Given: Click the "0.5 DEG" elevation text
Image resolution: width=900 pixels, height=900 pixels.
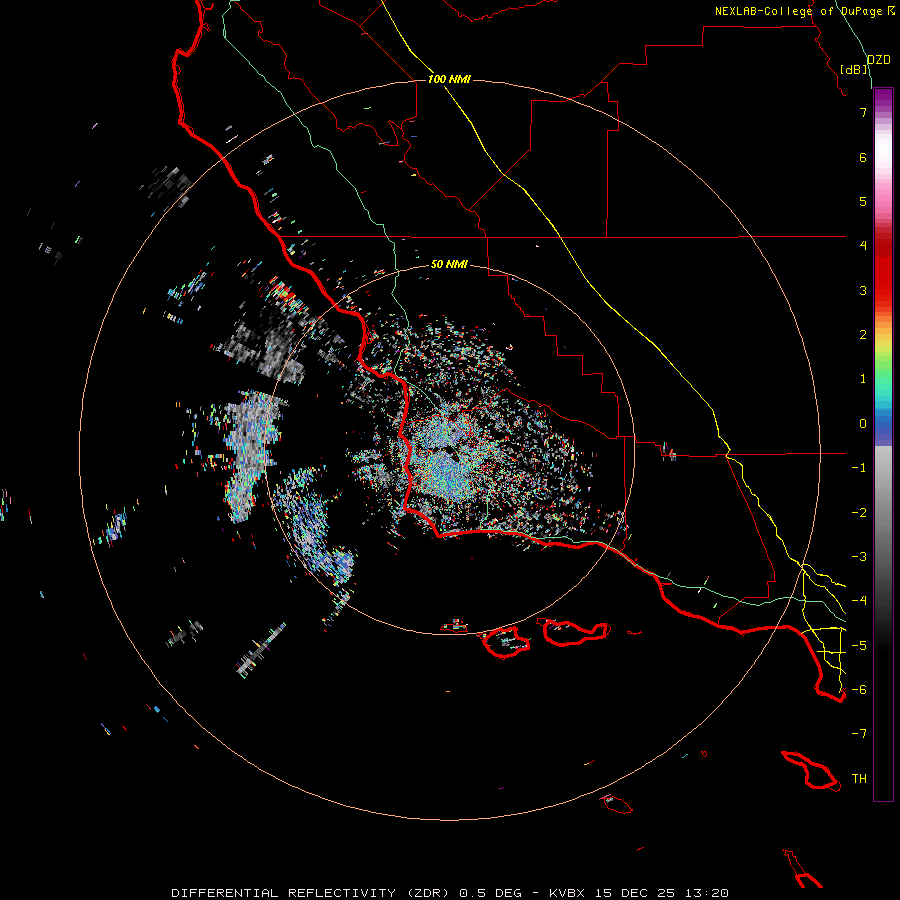Looking at the screenshot, I should tap(491, 893).
